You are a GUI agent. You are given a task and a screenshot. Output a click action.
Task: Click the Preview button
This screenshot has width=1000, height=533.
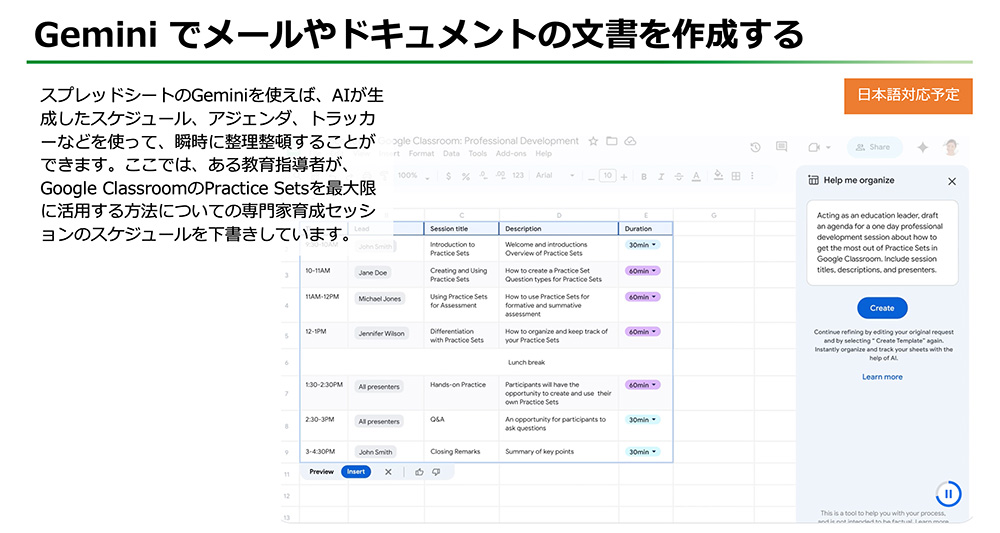pos(321,472)
